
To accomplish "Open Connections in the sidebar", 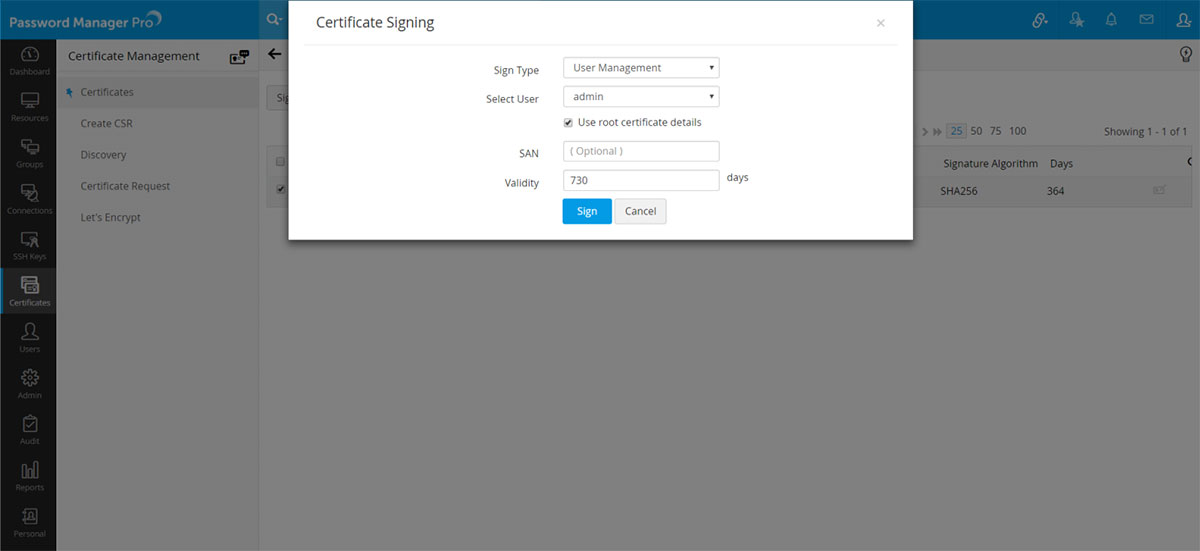I will click(x=29, y=199).
